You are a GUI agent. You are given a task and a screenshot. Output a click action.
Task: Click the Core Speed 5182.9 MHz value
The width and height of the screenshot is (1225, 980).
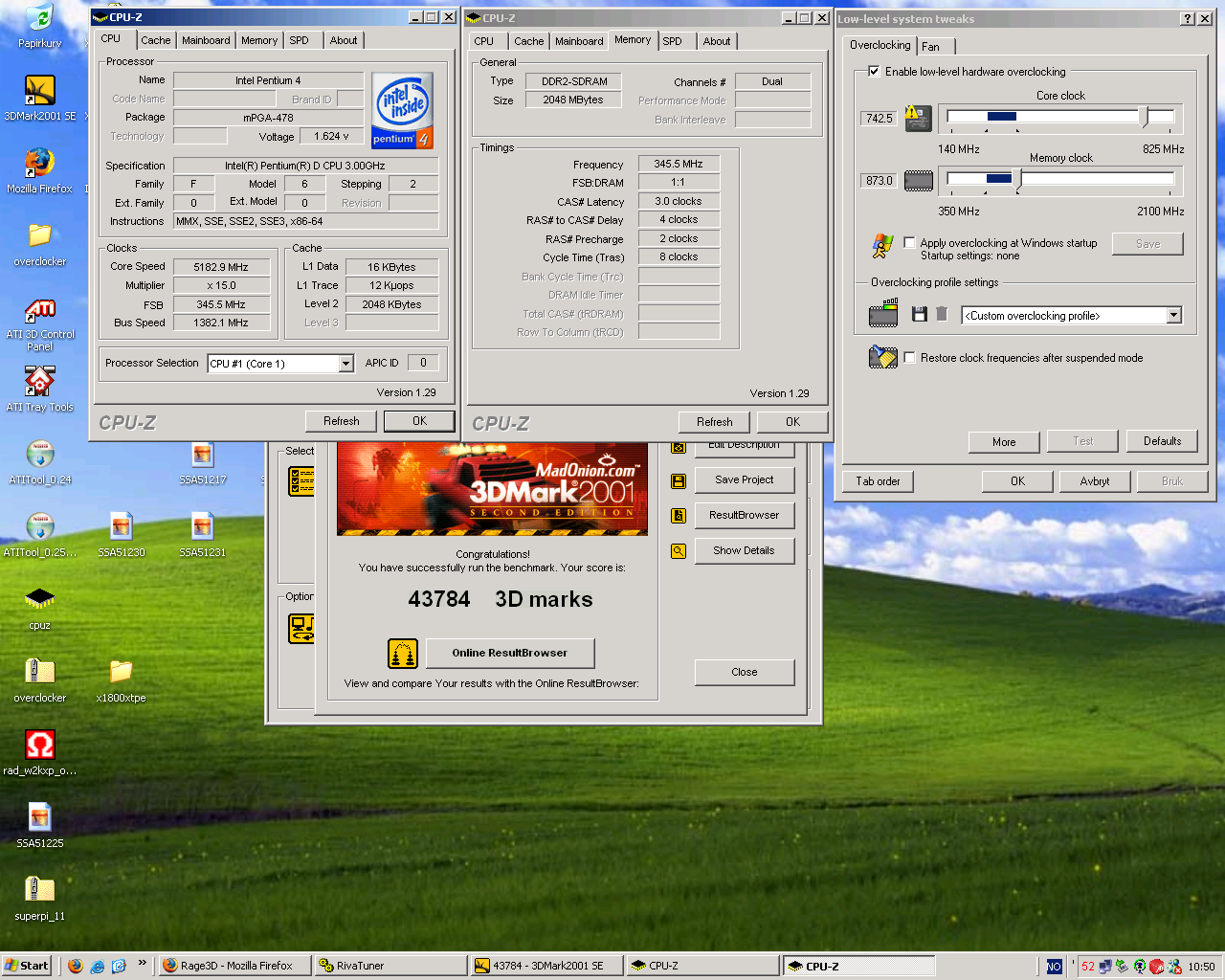pyautogui.click(x=220, y=267)
